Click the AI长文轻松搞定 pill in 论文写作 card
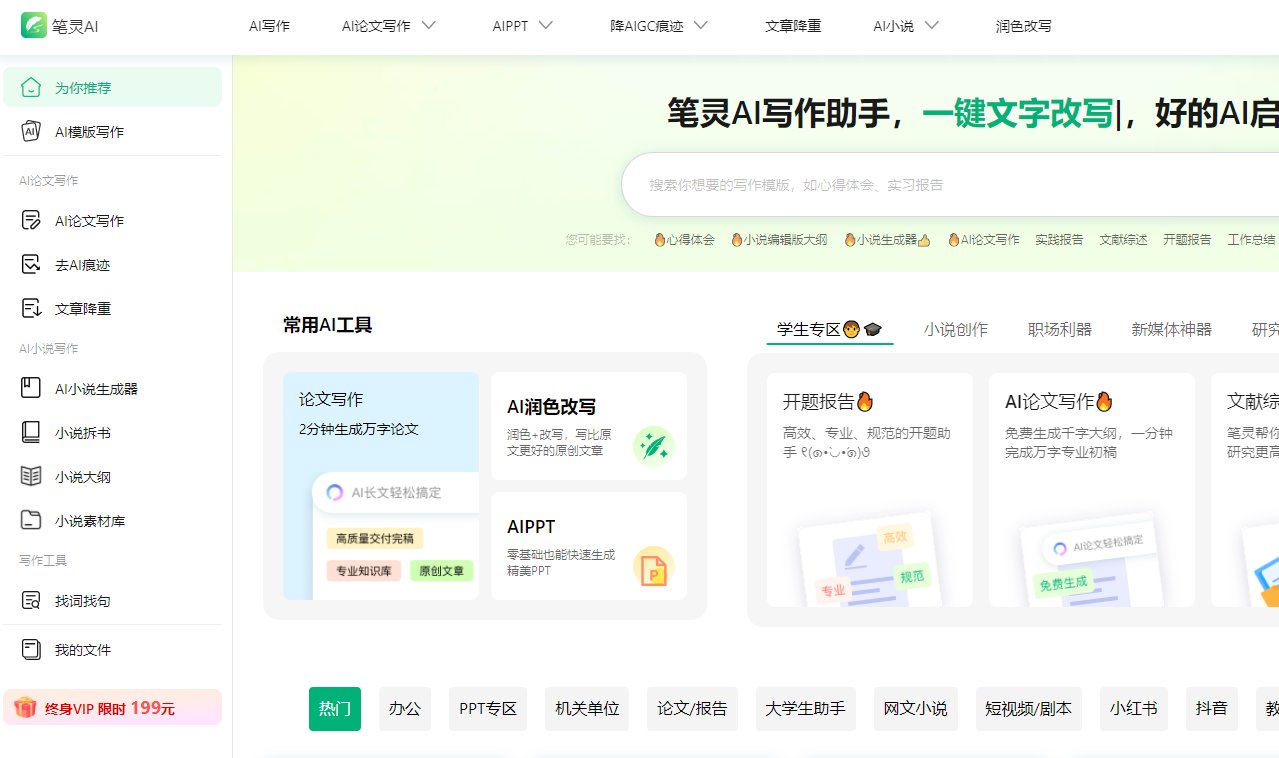The image size is (1279, 758). coord(395,492)
